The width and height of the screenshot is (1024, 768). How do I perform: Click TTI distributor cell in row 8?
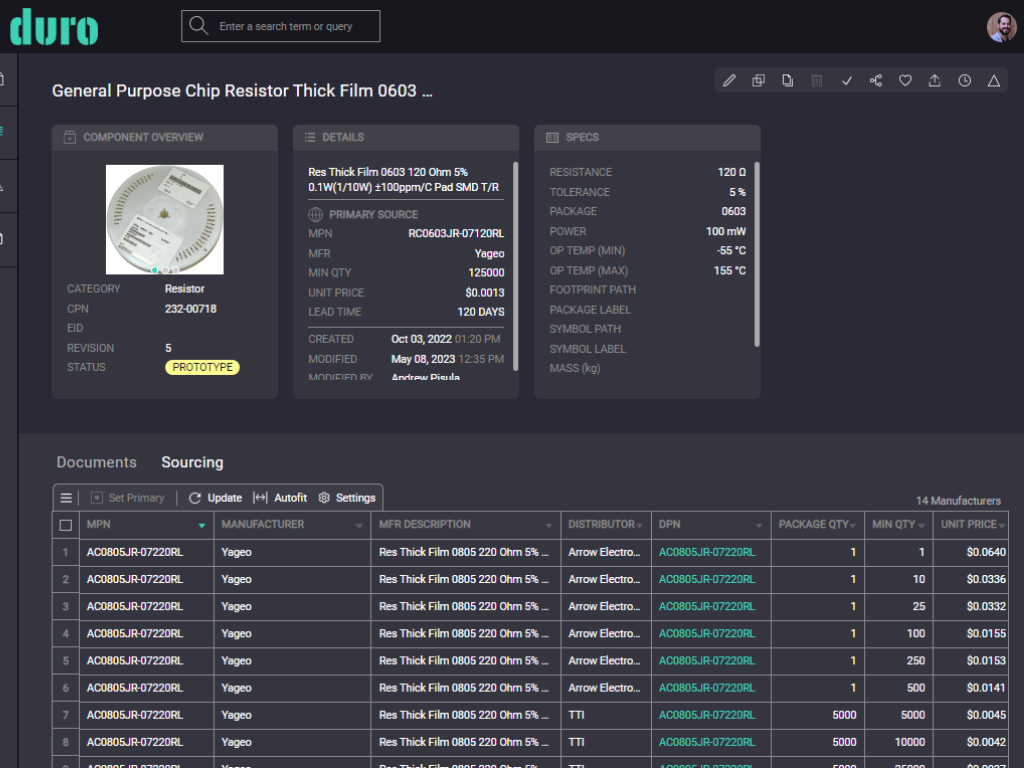[x=606, y=743]
